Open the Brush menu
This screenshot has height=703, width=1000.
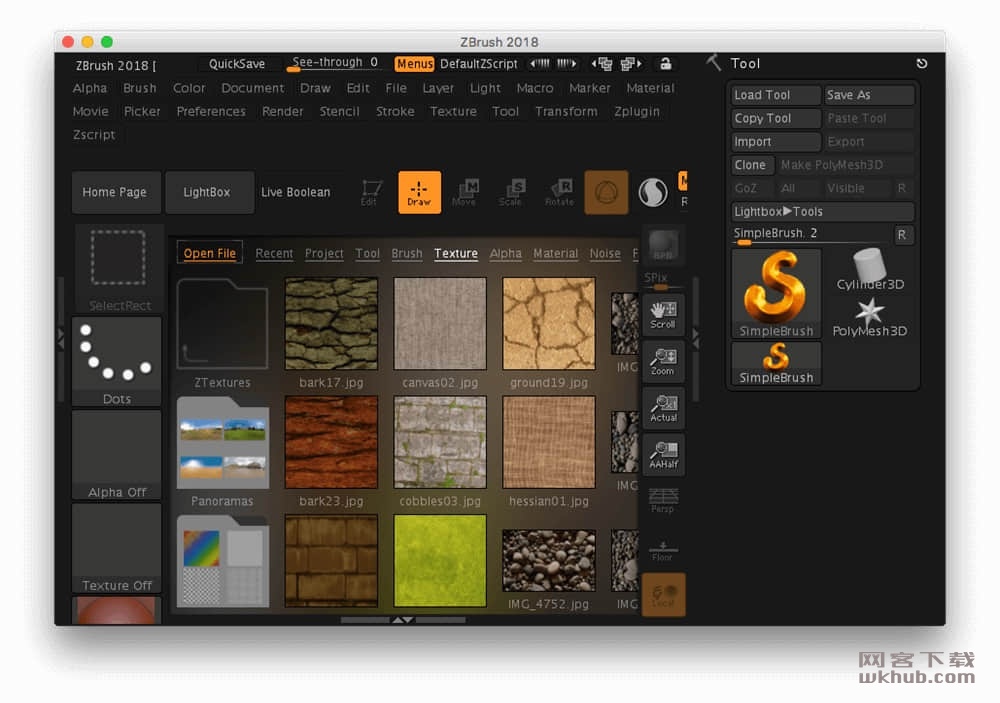point(140,88)
